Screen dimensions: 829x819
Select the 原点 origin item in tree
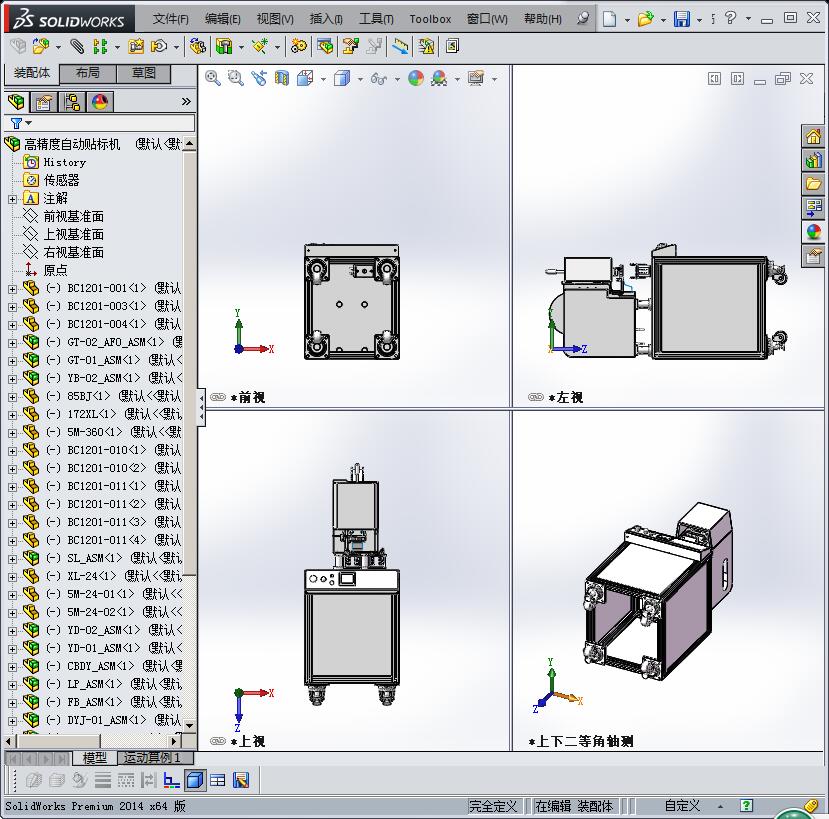[x=56, y=270]
